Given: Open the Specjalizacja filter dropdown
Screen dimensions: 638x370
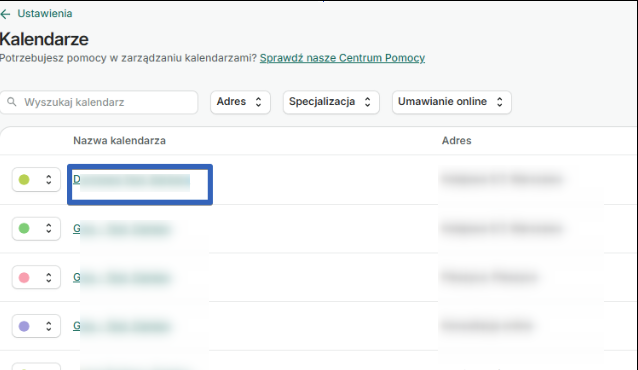Looking at the screenshot, I should pyautogui.click(x=331, y=102).
